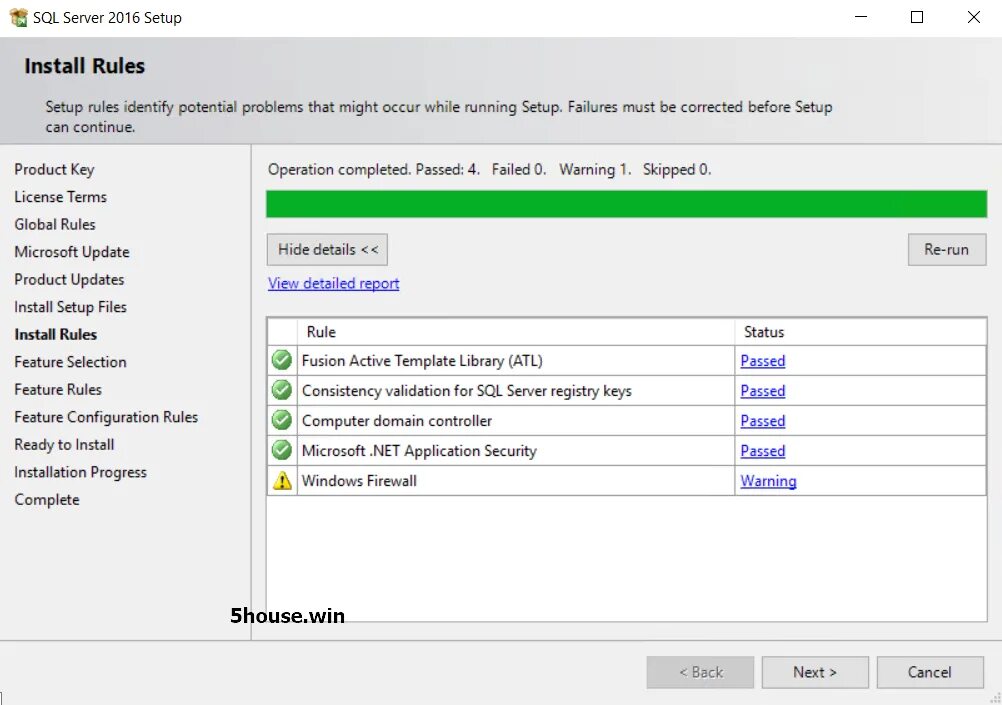Select the Install Setup Files step
Screen dimensions: 1002x705
click(70, 307)
